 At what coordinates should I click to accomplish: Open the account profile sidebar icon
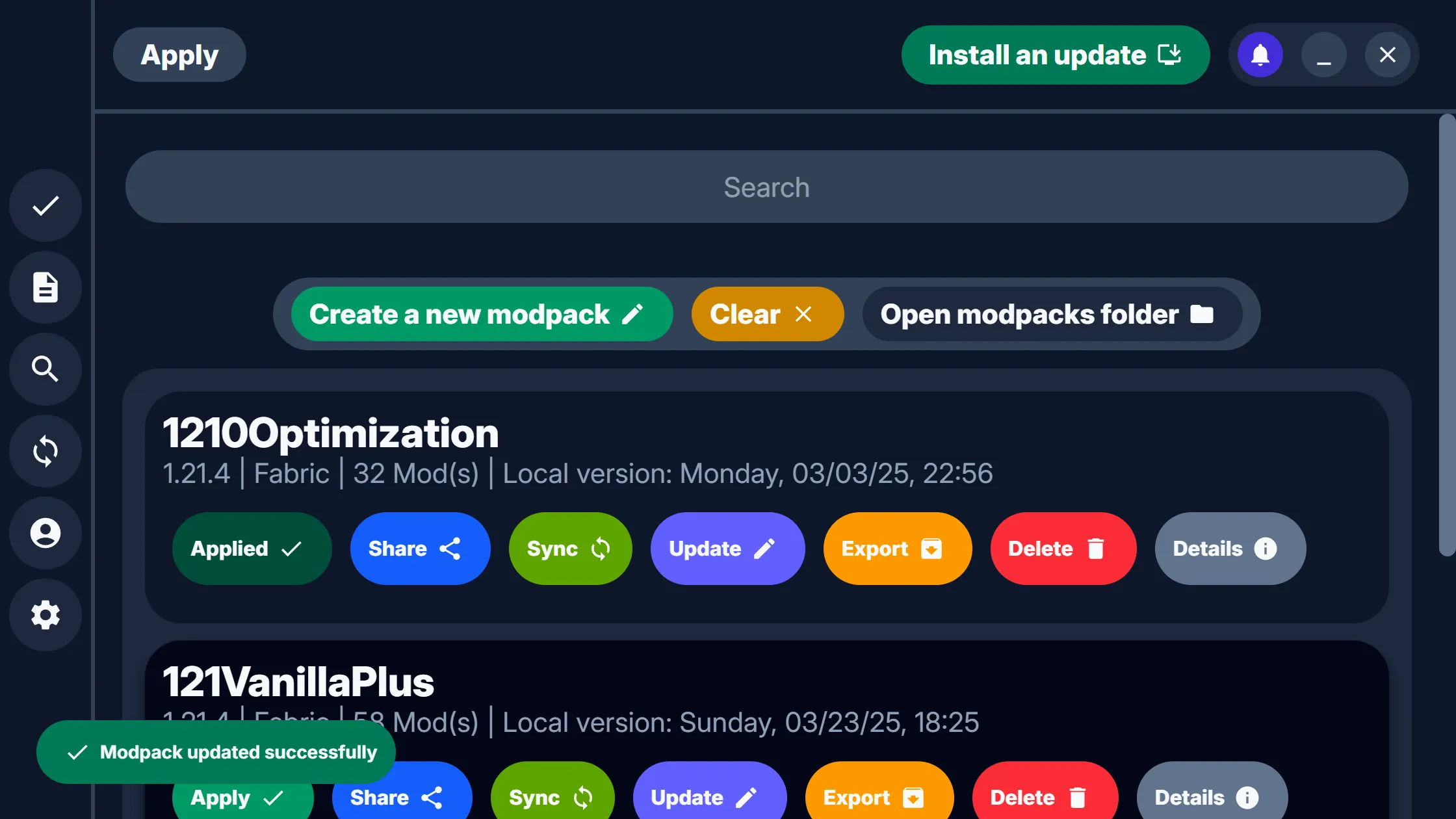(x=45, y=533)
